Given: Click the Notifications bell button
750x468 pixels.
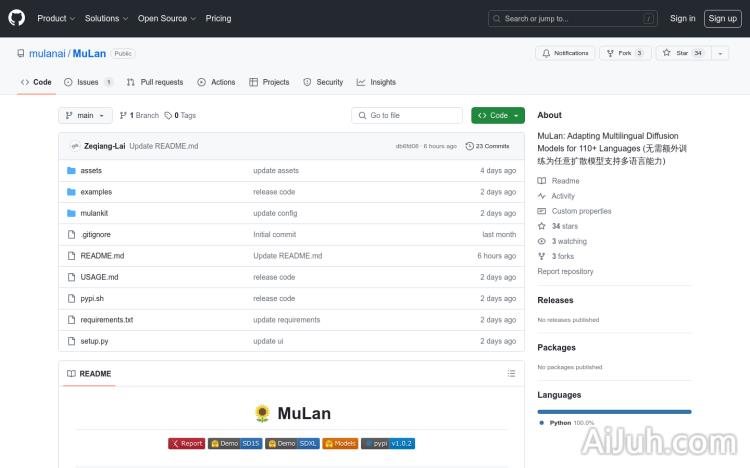Looking at the screenshot, I should click(x=564, y=53).
